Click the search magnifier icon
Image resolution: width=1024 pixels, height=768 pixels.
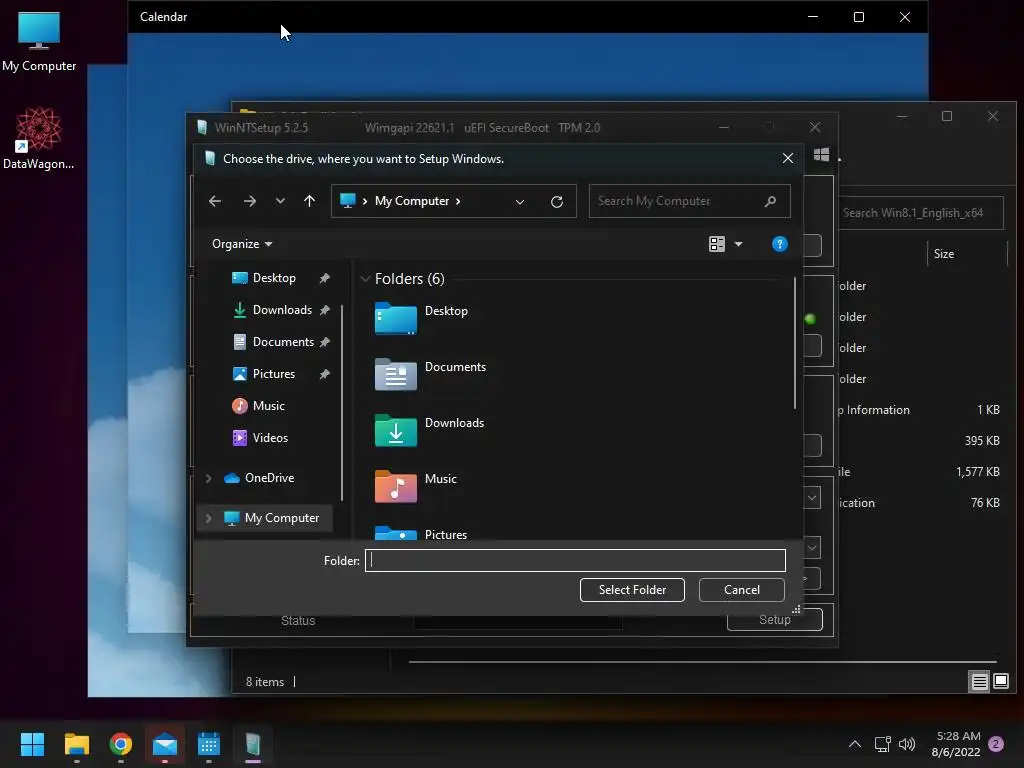point(771,201)
